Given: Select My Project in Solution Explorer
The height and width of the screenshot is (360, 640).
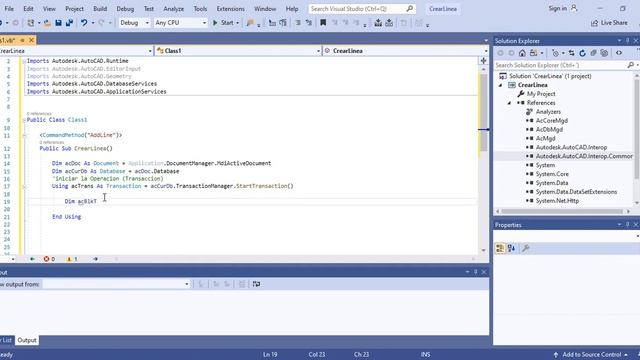Looking at the screenshot, I should pos(541,94).
